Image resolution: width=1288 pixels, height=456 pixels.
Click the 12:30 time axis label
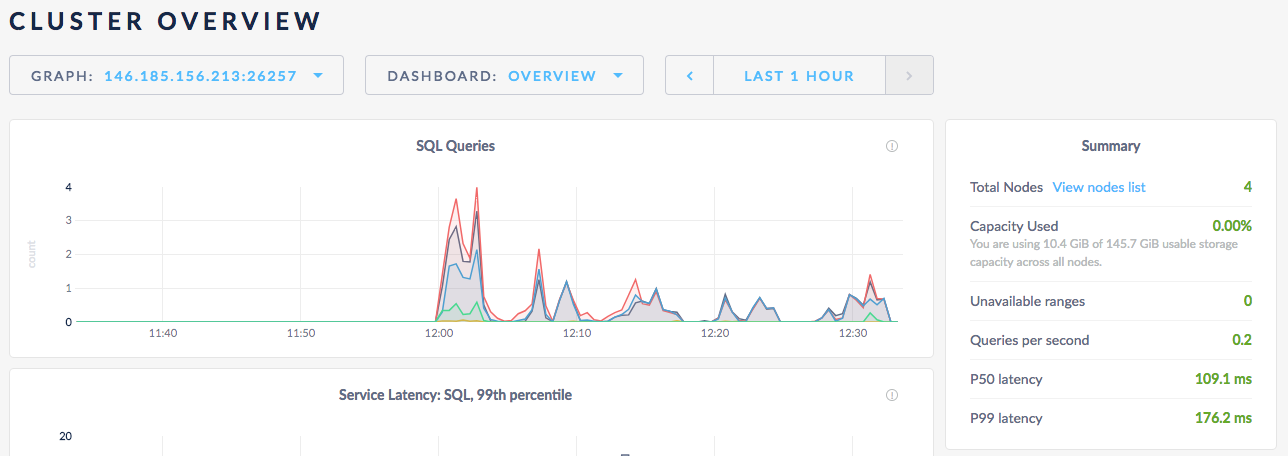(x=853, y=333)
